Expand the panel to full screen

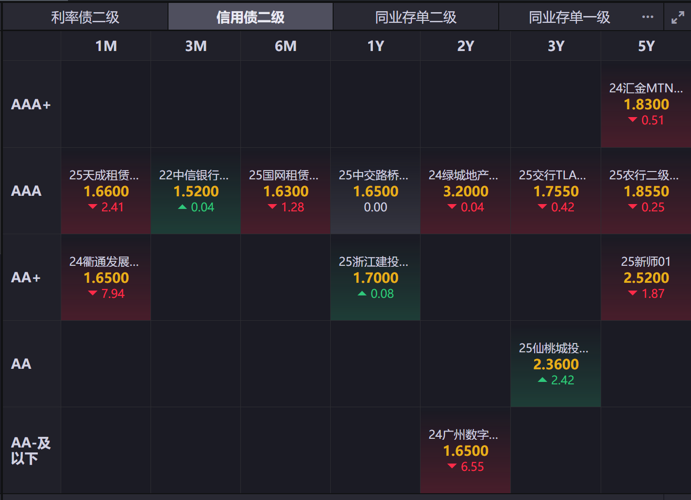pyautogui.click(x=678, y=18)
